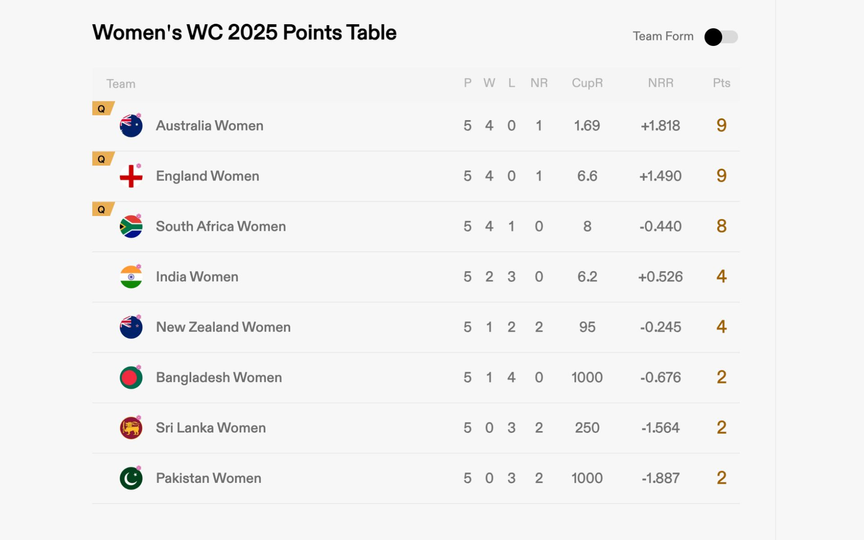Click the Bangladesh Women flag icon
This screenshot has width=864, height=540.
click(x=131, y=378)
